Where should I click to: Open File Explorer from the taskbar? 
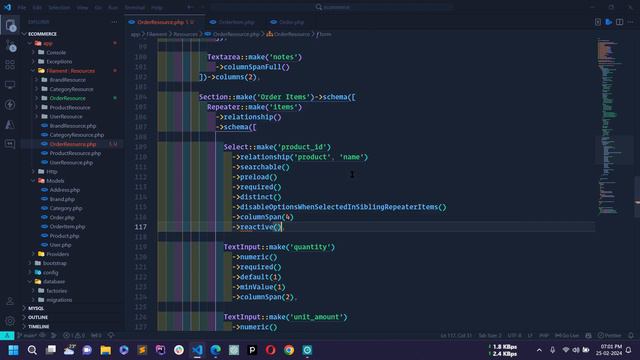coord(106,350)
